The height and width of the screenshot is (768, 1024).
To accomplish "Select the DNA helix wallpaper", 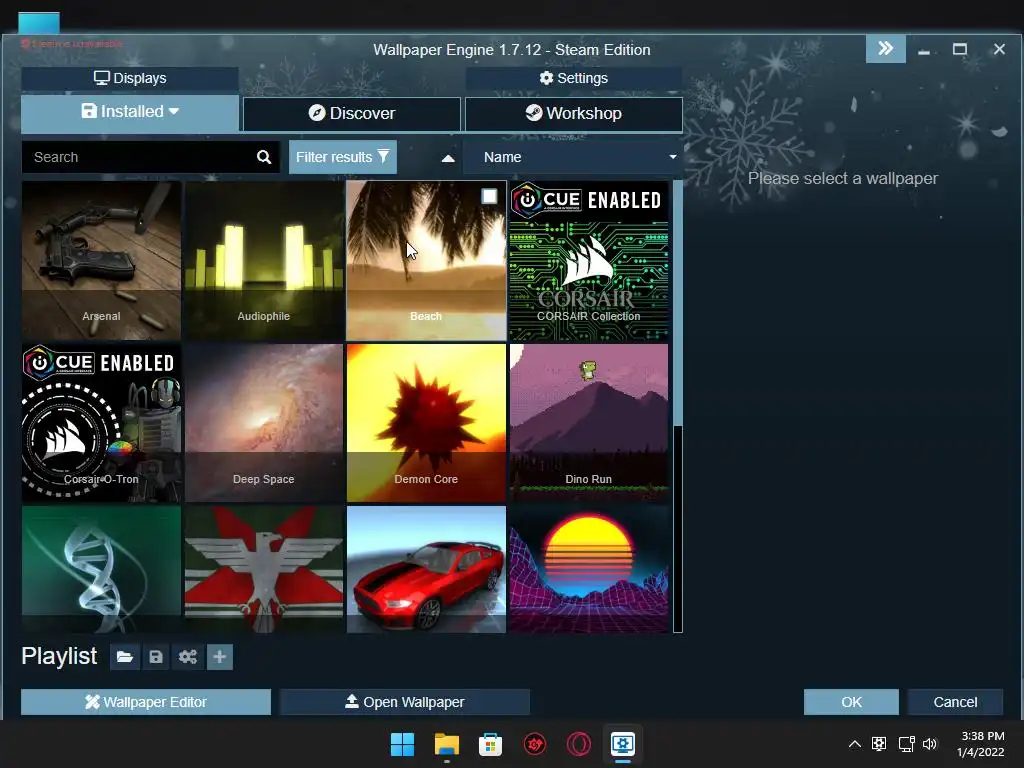I will (x=101, y=569).
